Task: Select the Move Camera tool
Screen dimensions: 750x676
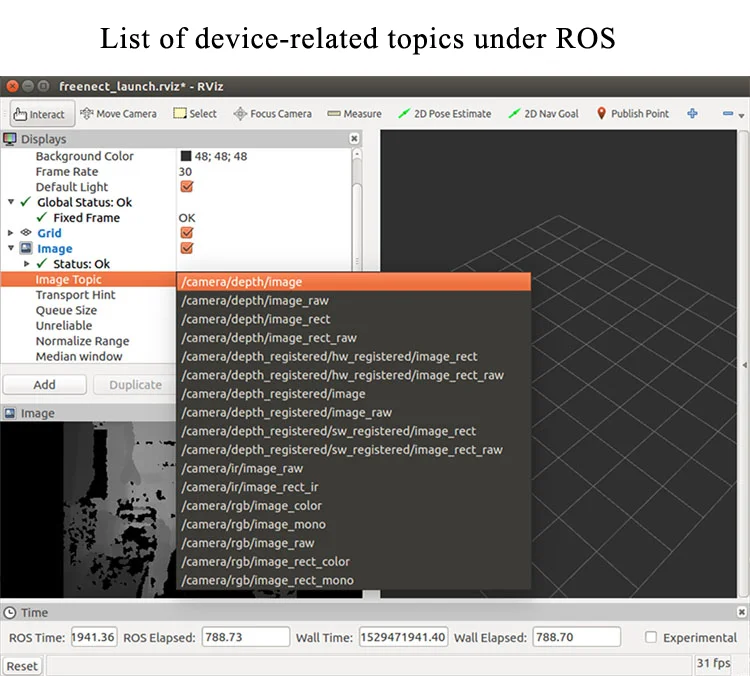Action: 119,114
